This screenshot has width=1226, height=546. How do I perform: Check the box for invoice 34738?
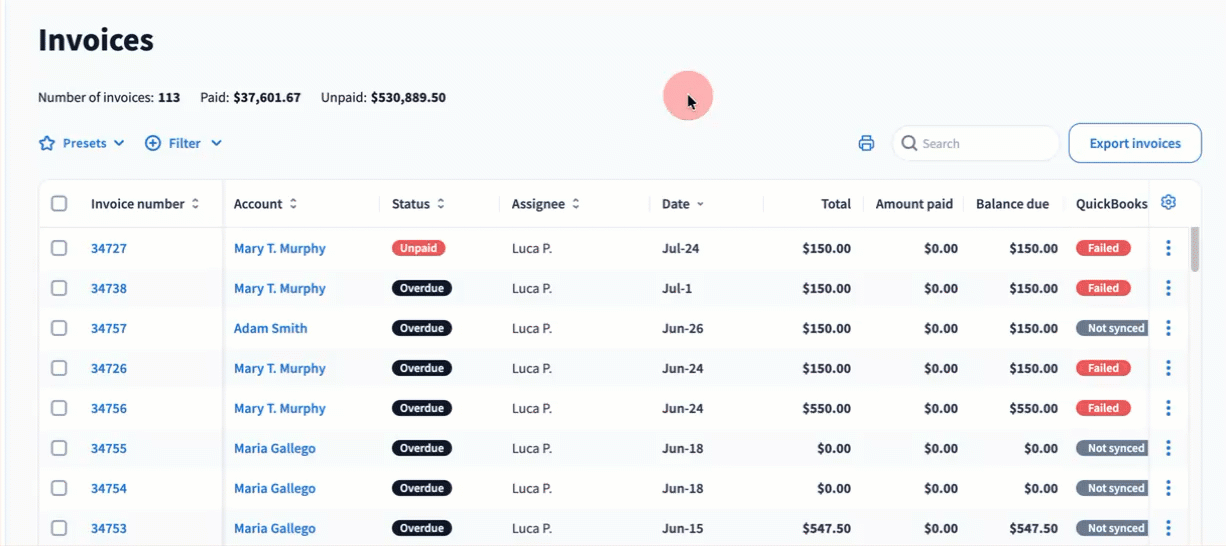point(59,288)
